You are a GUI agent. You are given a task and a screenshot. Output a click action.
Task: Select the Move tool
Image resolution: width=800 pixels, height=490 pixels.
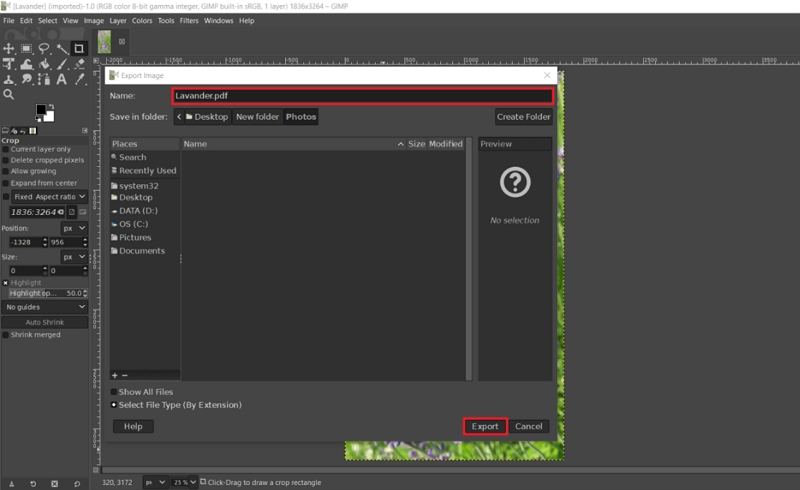coord(9,48)
